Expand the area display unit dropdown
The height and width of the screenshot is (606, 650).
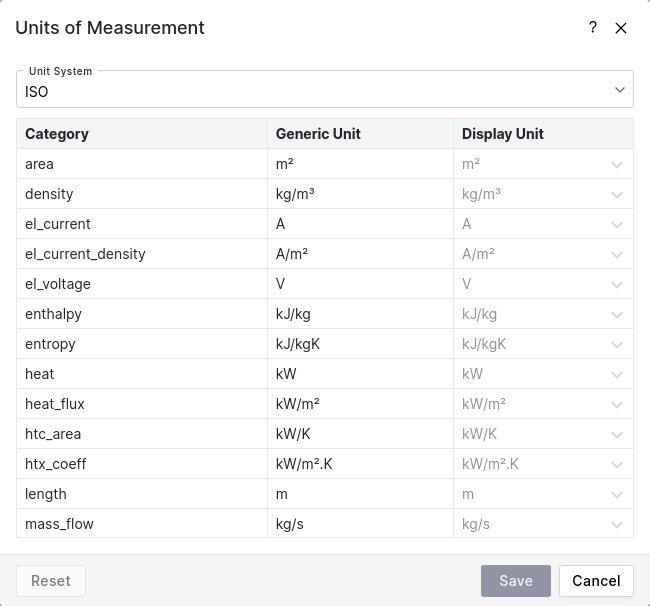617,164
